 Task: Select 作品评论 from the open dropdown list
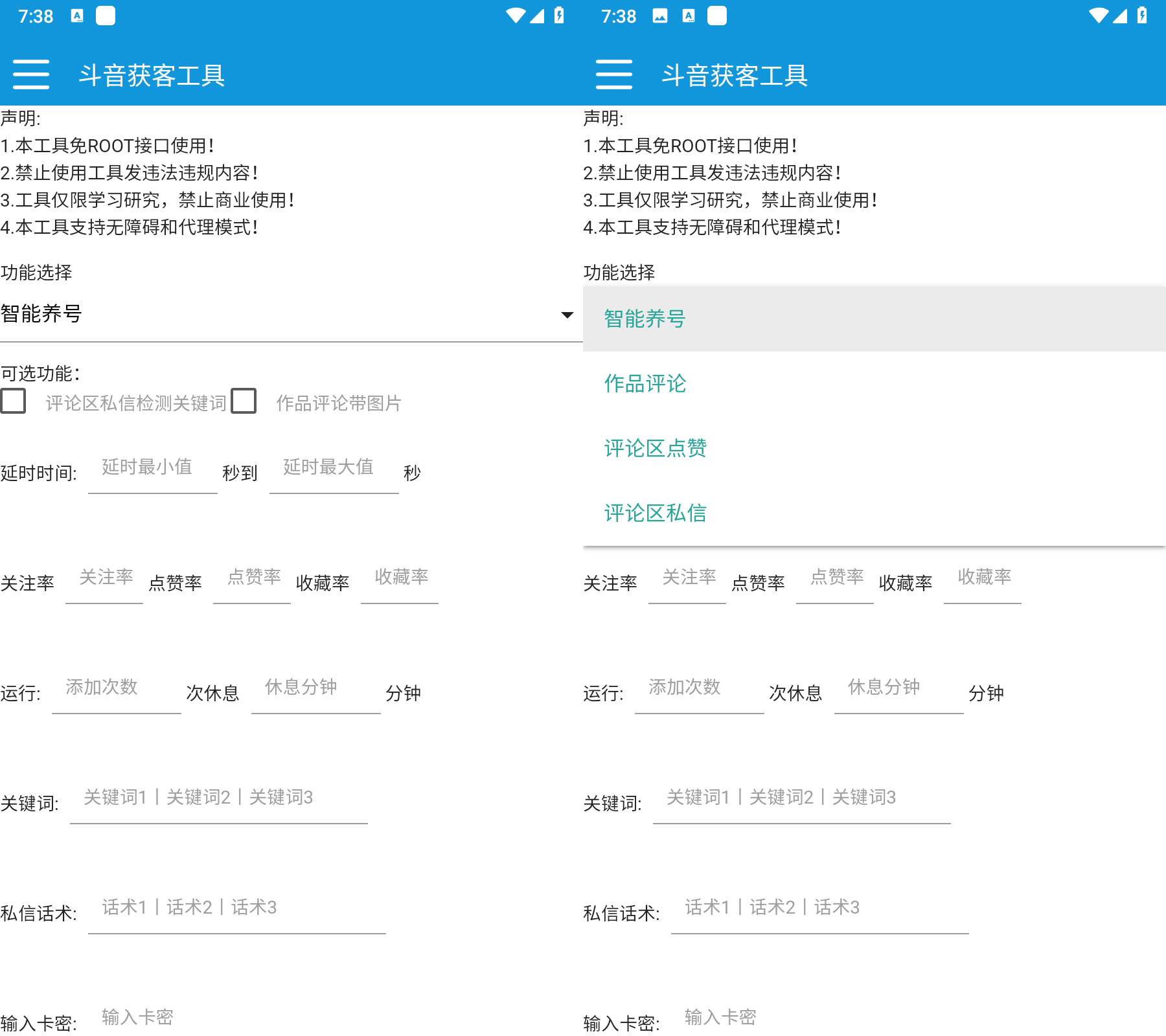pos(645,383)
